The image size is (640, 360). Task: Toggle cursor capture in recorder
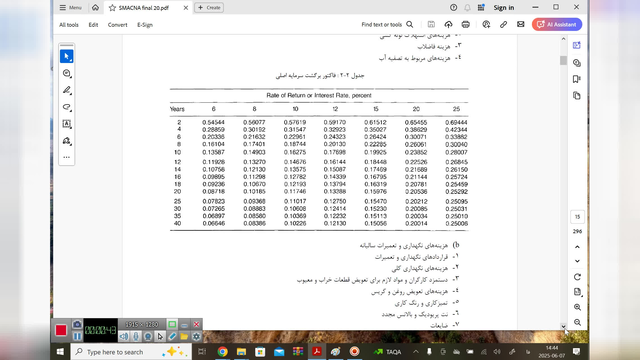pos(160,336)
